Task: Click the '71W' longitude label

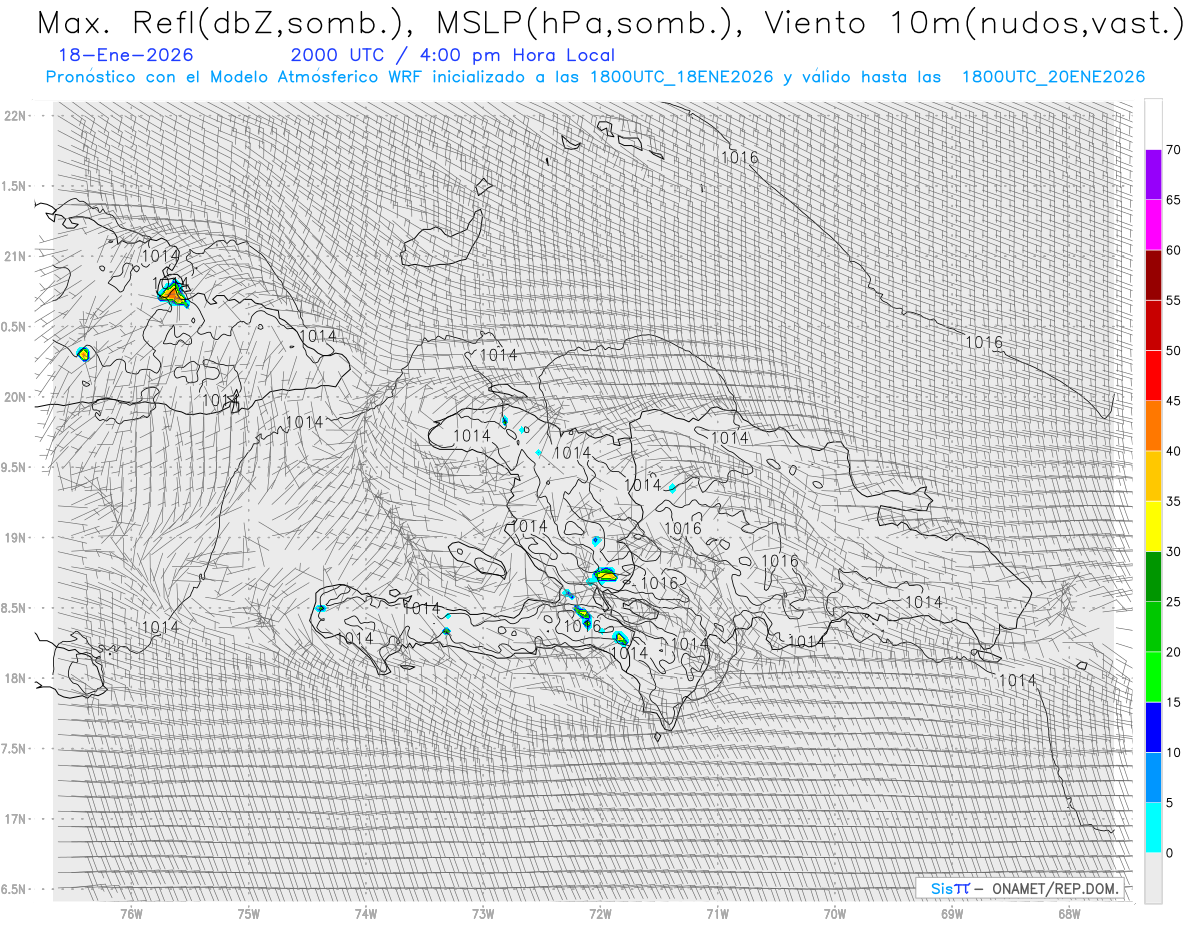Action: [x=717, y=913]
